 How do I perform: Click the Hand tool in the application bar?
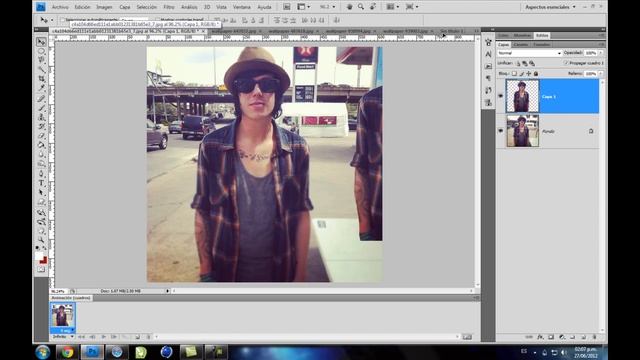point(349,7)
